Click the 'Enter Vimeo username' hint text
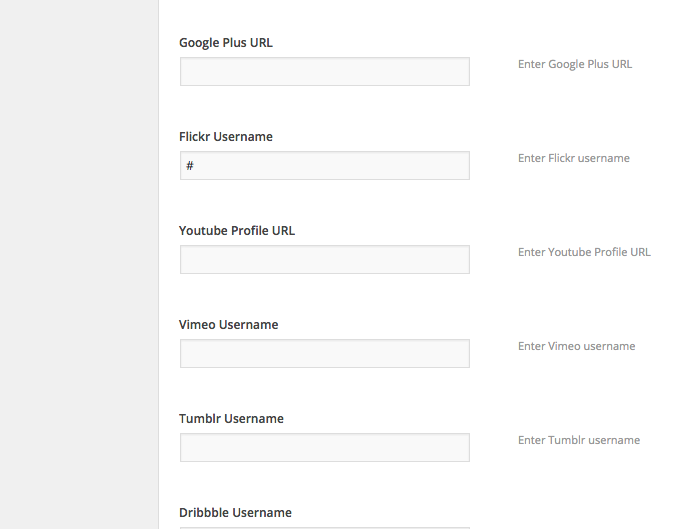 tap(577, 347)
